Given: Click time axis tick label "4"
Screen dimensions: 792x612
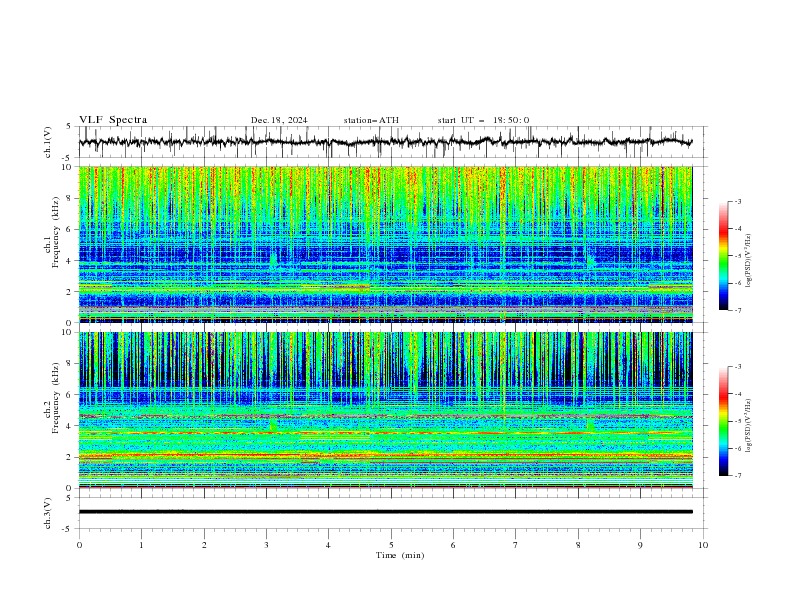Looking at the screenshot, I should [x=328, y=545].
